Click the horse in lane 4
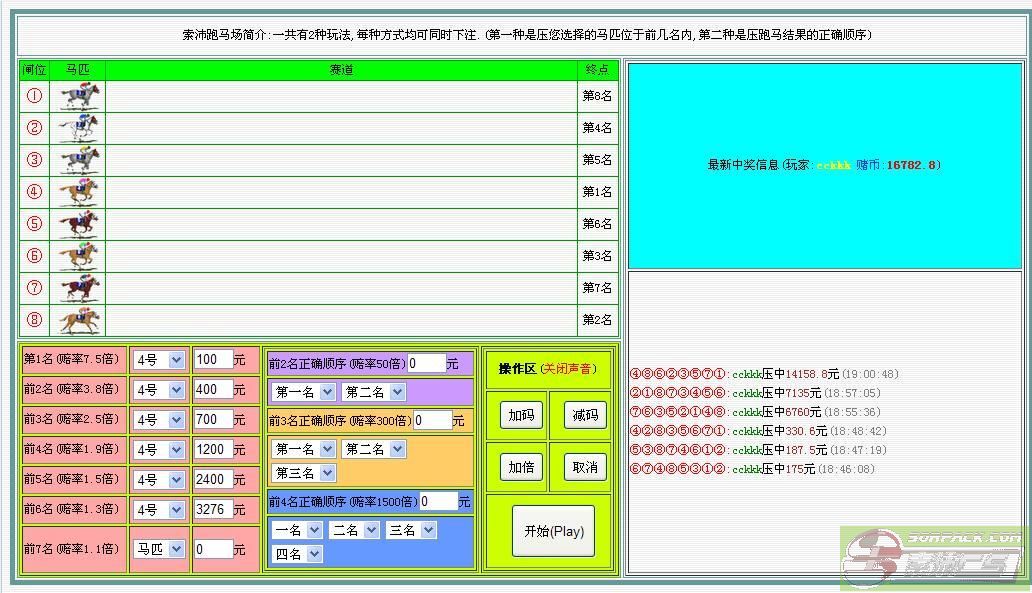Image resolution: width=1032 pixels, height=593 pixels. tap(79, 192)
